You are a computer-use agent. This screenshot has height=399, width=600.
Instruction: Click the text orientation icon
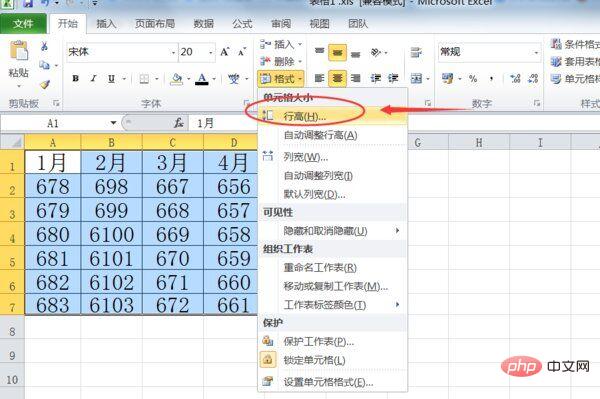375,52
